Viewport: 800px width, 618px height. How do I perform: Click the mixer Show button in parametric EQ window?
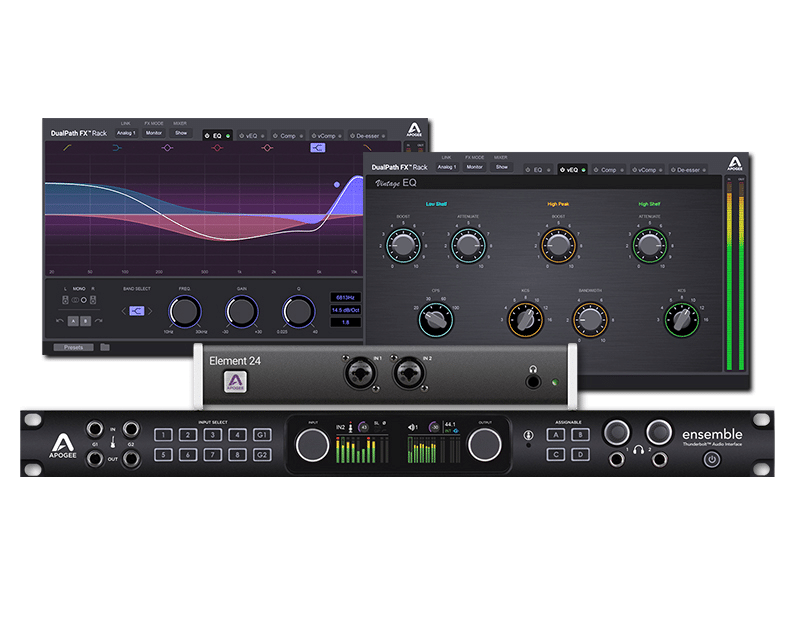tap(181, 133)
